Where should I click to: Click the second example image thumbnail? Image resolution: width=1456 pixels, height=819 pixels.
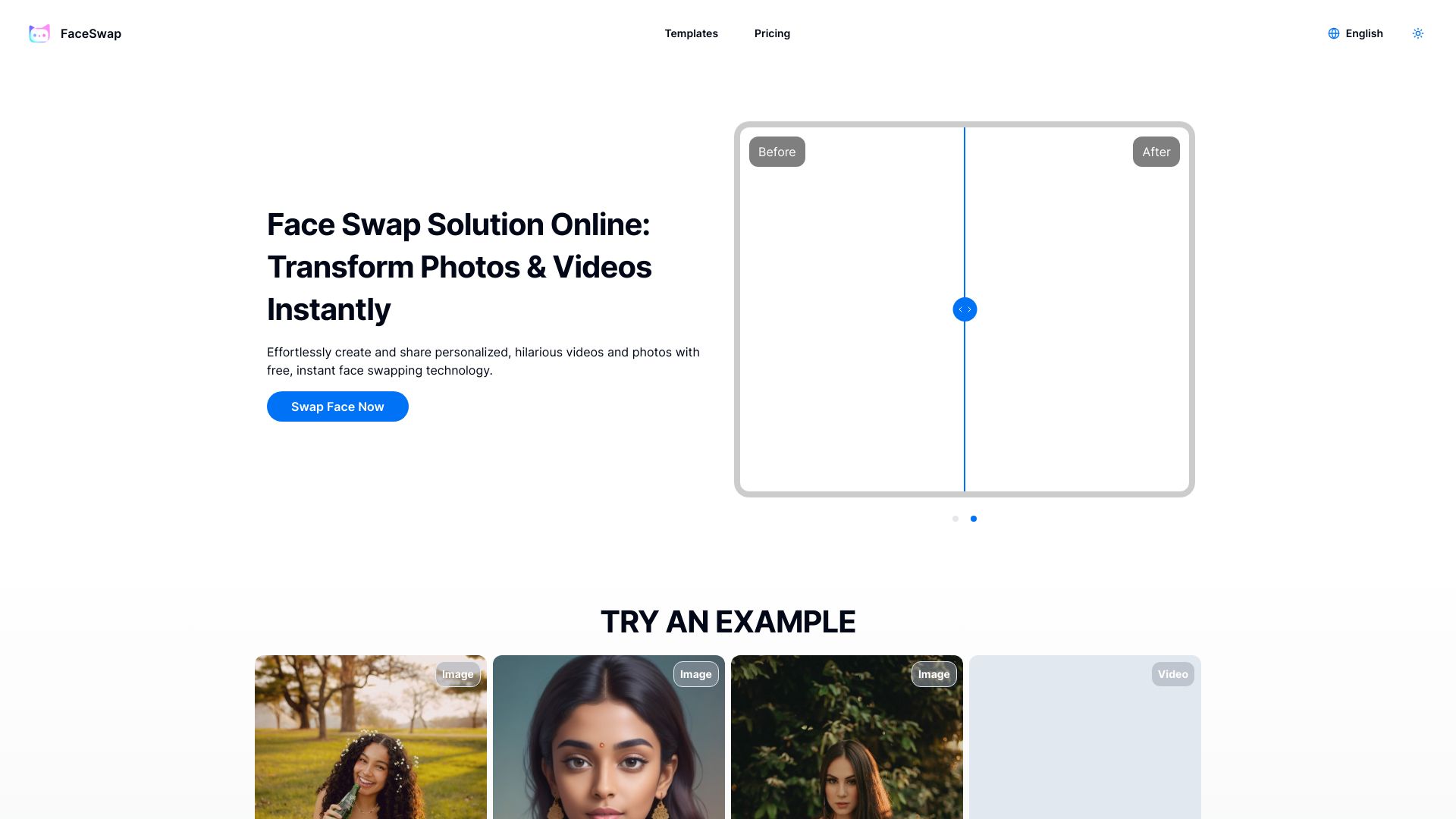click(x=608, y=737)
